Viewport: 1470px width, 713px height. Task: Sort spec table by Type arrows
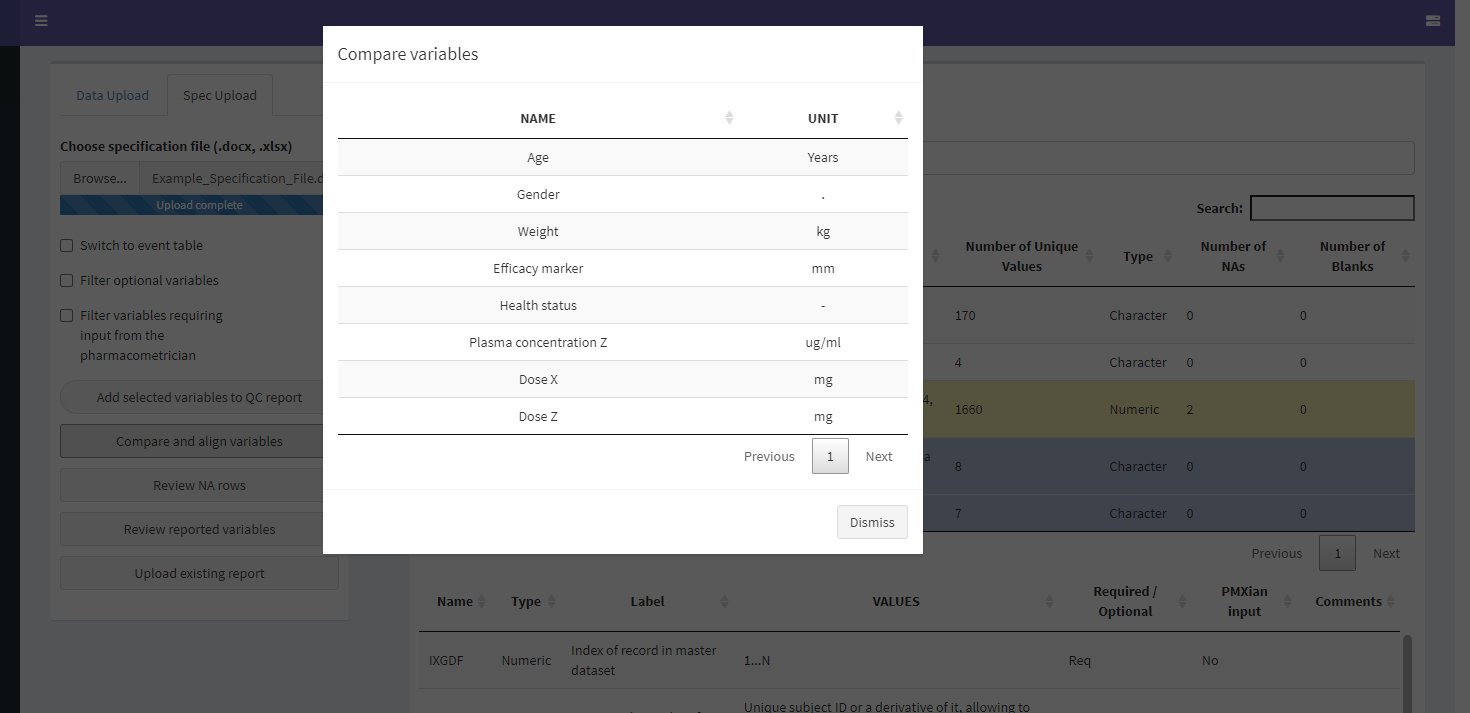[x=550, y=602]
